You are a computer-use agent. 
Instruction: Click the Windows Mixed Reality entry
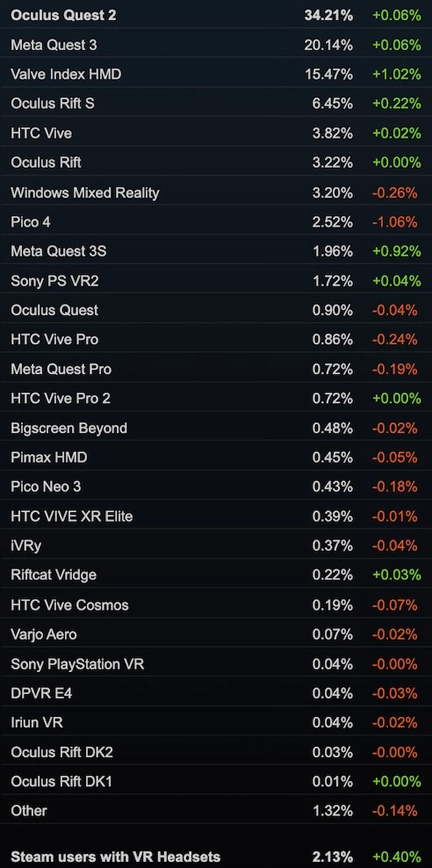coord(216,193)
